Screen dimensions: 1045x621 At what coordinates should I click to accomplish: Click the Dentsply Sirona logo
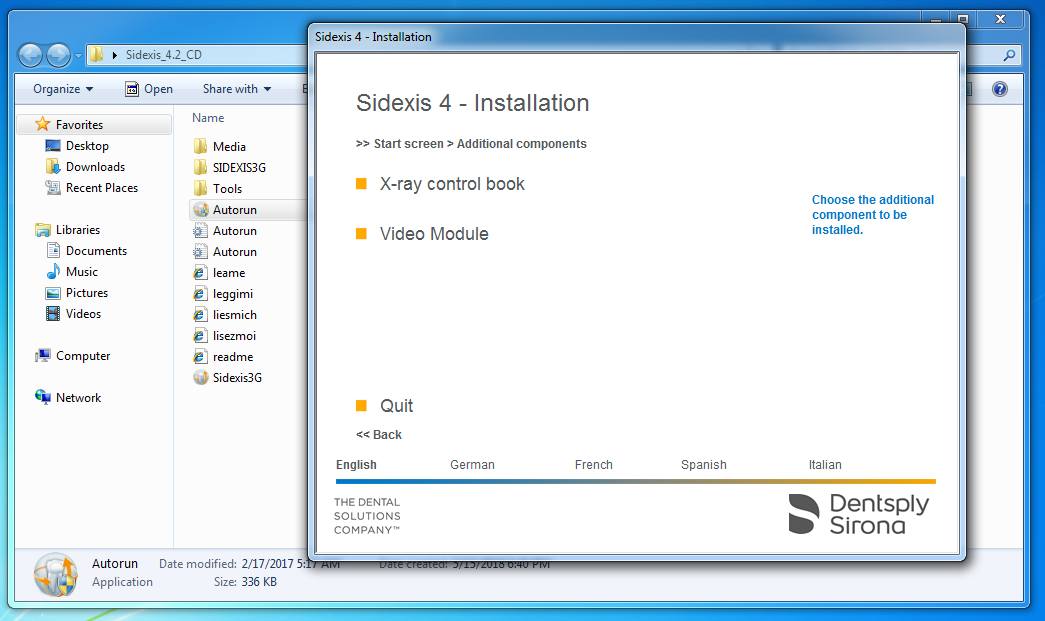(x=858, y=514)
